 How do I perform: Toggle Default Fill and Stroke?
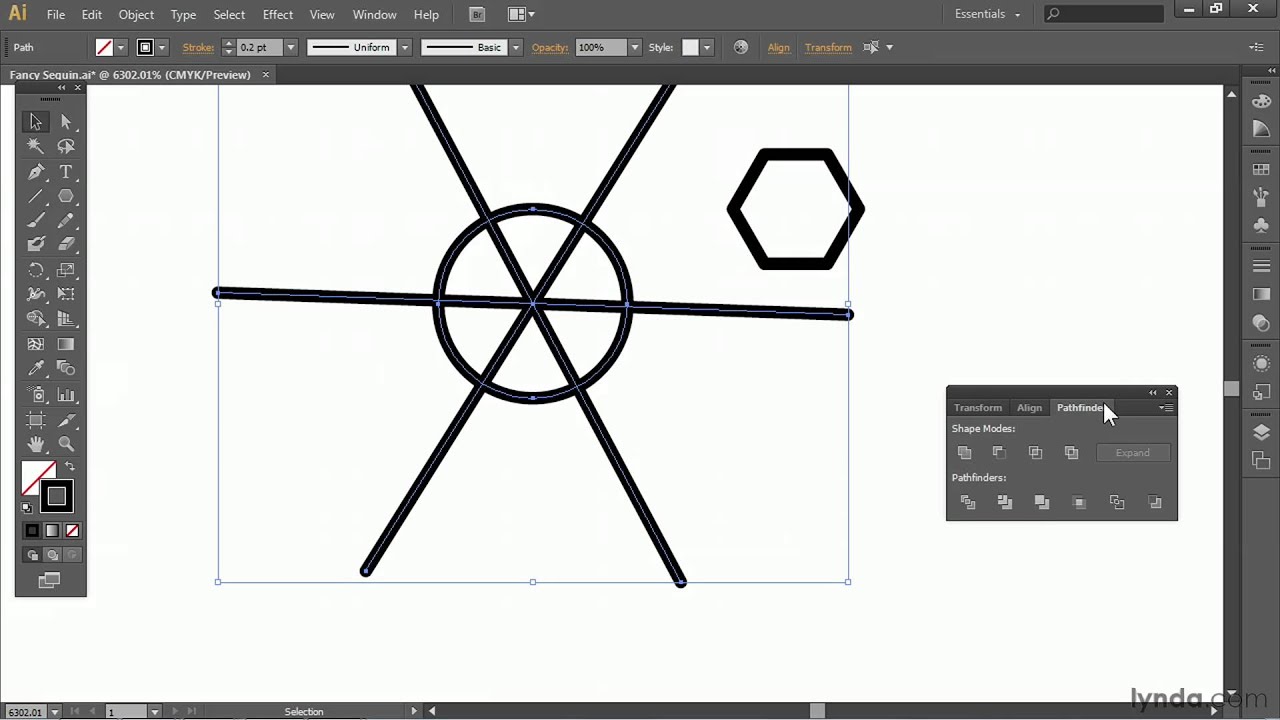[27, 508]
